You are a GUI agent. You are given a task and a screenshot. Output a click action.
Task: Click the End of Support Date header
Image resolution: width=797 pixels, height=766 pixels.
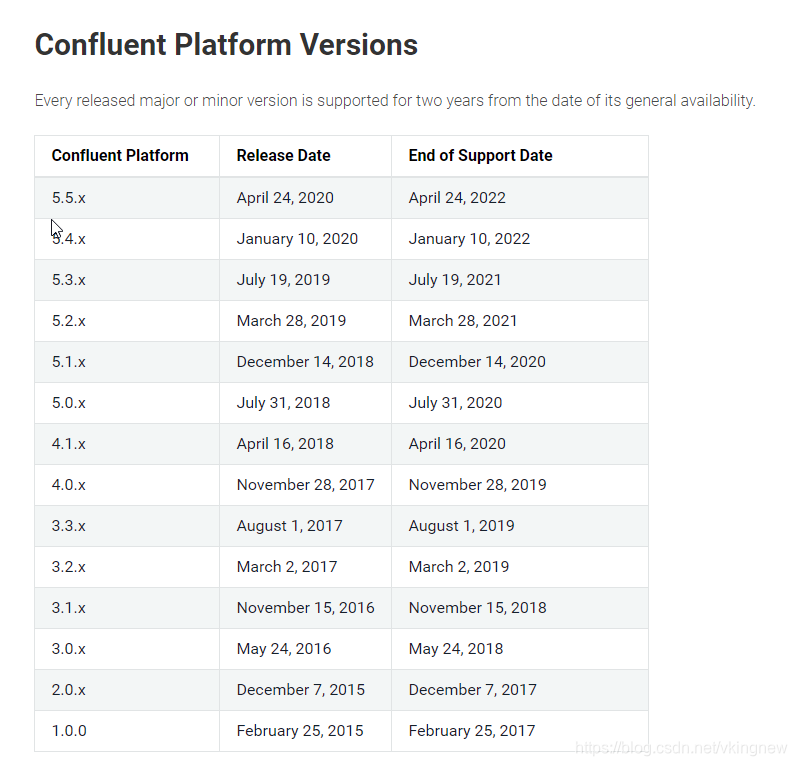click(480, 155)
